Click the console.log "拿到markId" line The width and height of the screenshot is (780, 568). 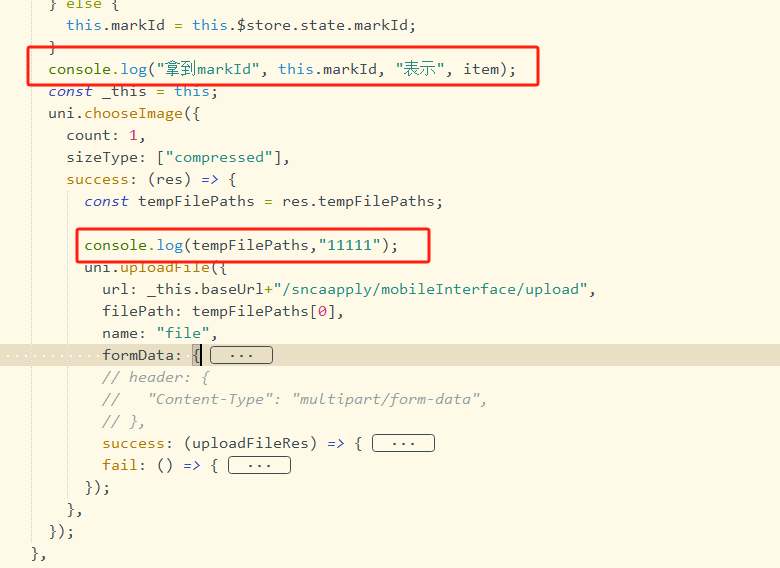[282, 69]
